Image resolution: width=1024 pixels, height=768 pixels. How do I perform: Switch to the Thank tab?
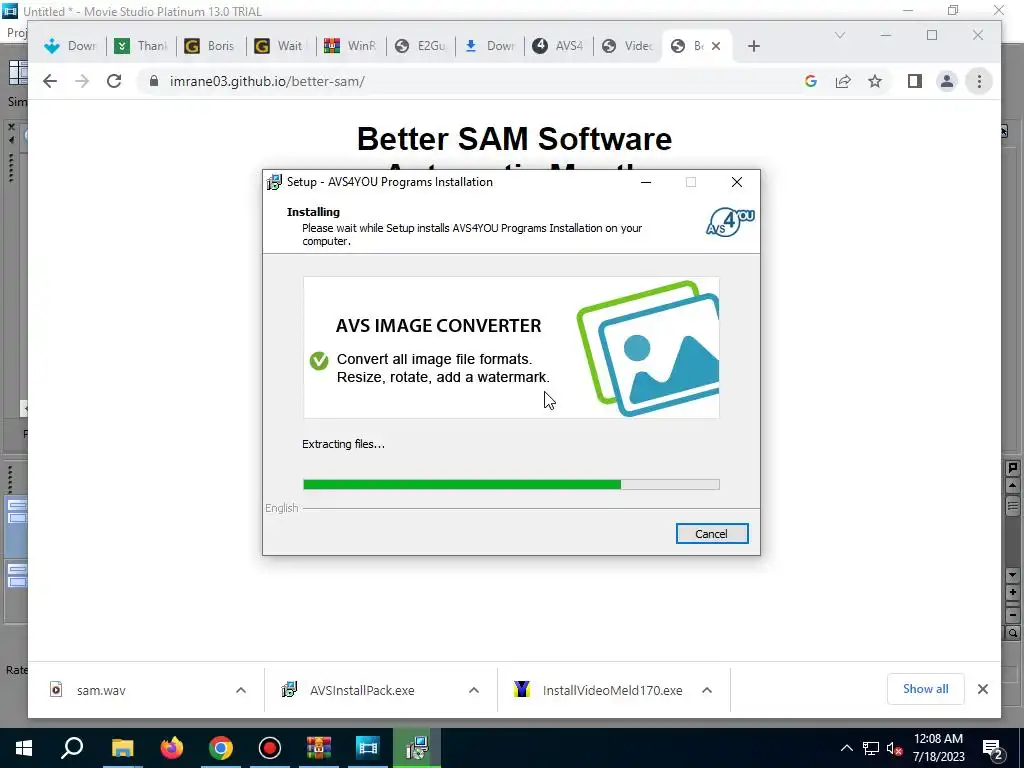[140, 46]
